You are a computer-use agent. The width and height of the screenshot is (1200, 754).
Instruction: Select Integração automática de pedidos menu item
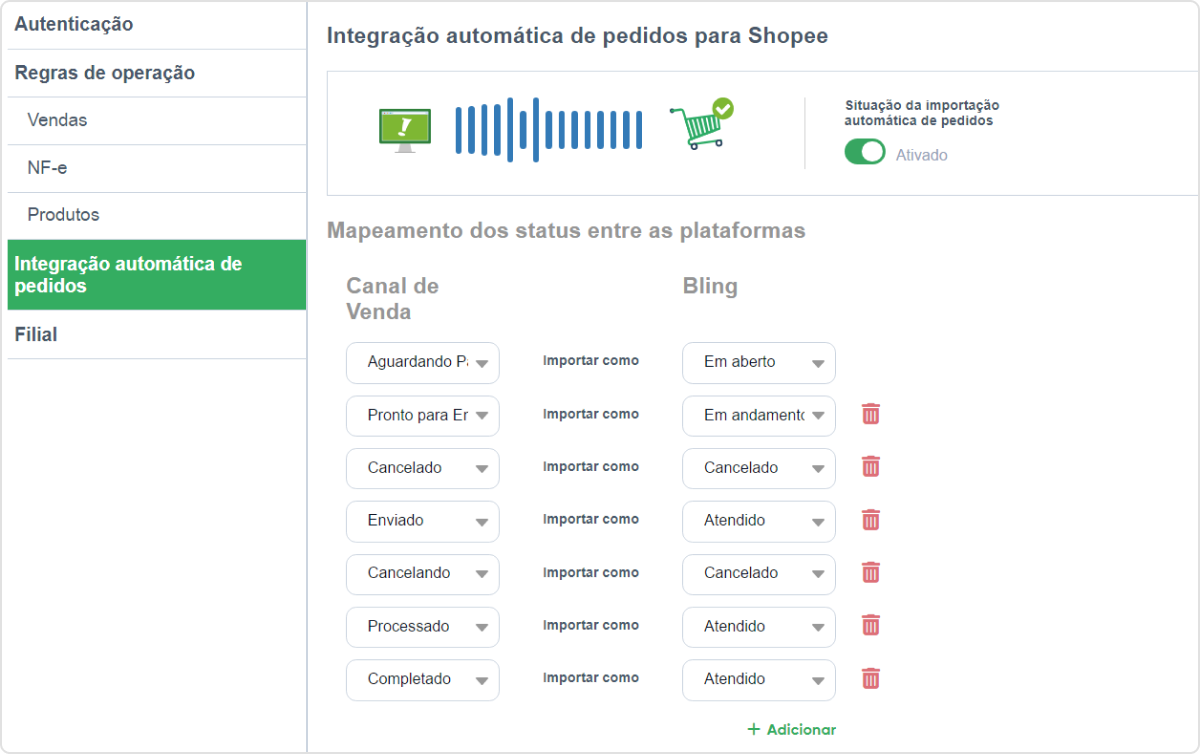[x=157, y=275]
